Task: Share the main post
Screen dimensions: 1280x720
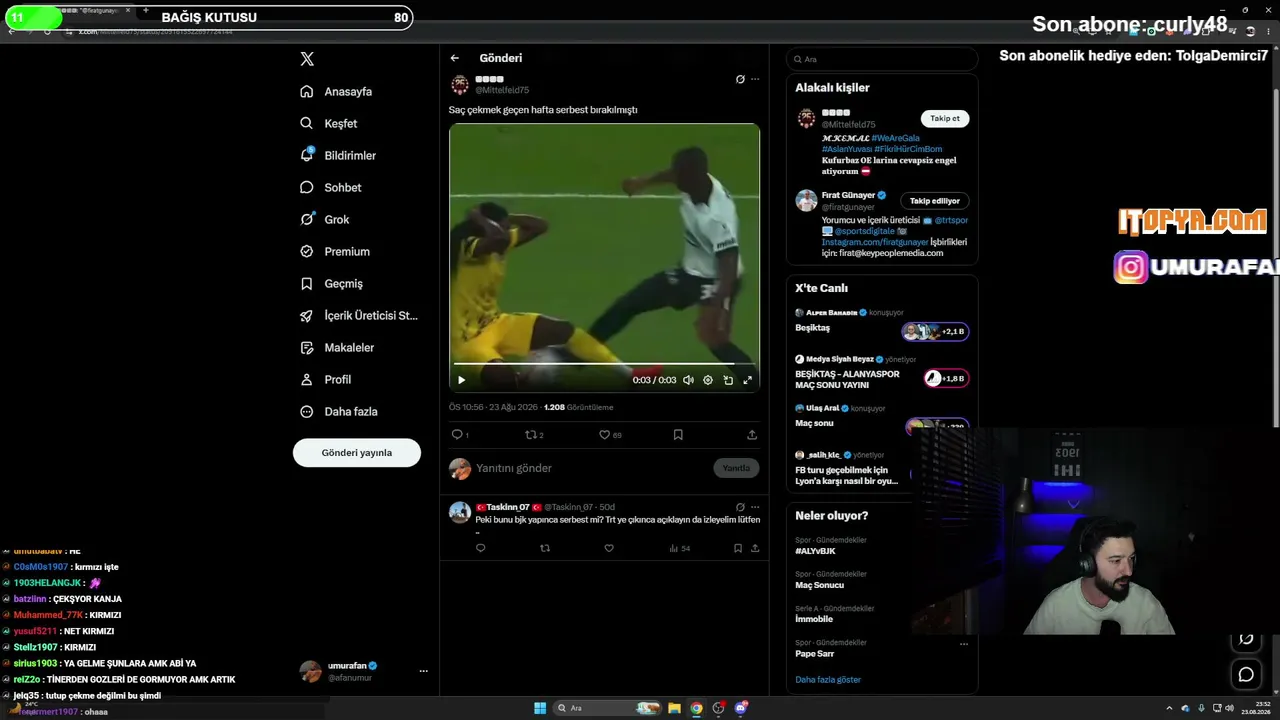Action: (752, 435)
